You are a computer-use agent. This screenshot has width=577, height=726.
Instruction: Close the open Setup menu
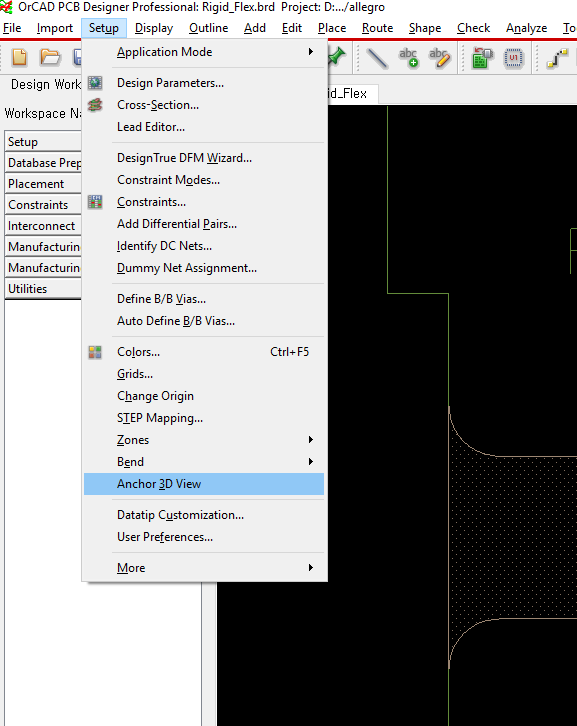tap(104, 28)
